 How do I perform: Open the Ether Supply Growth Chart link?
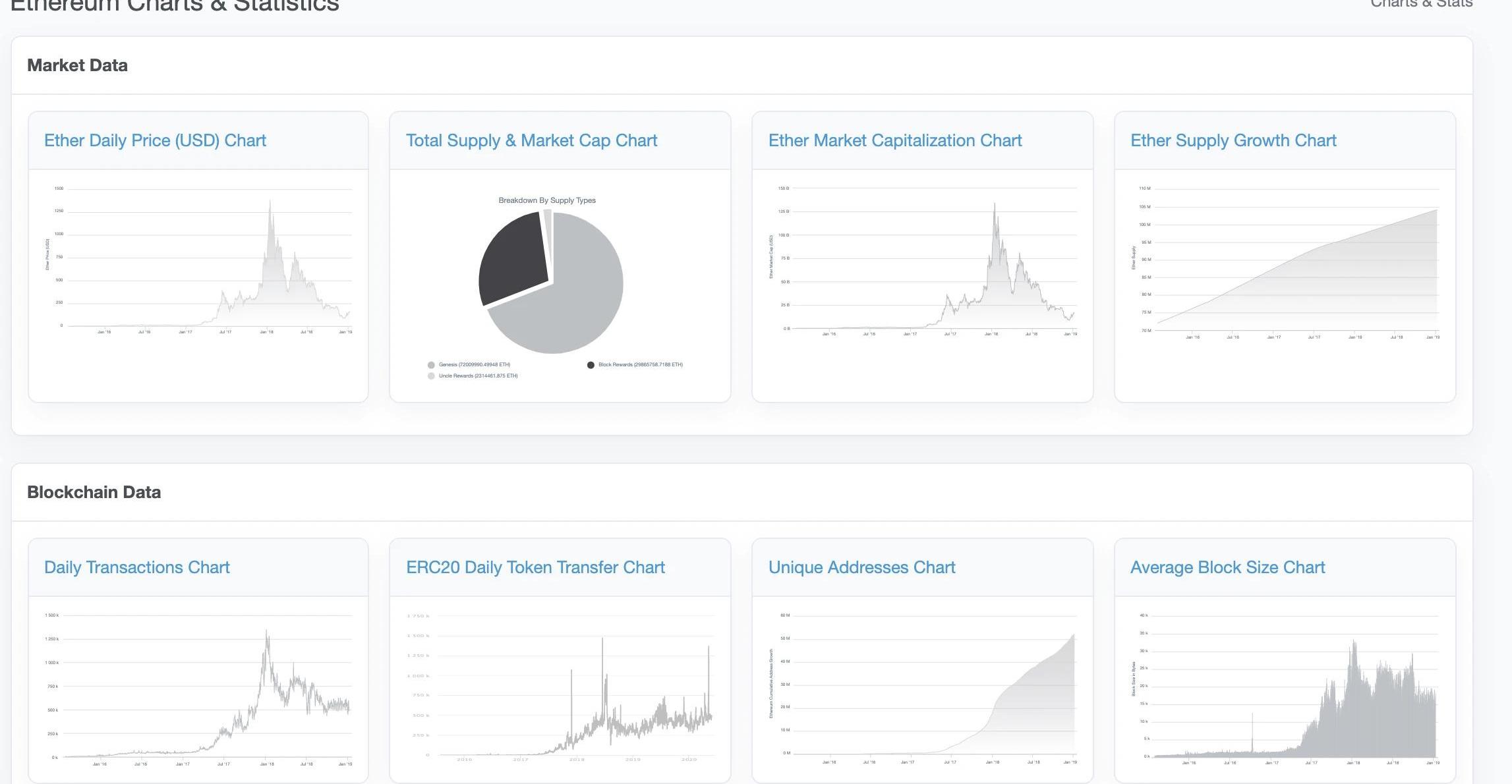1233,140
